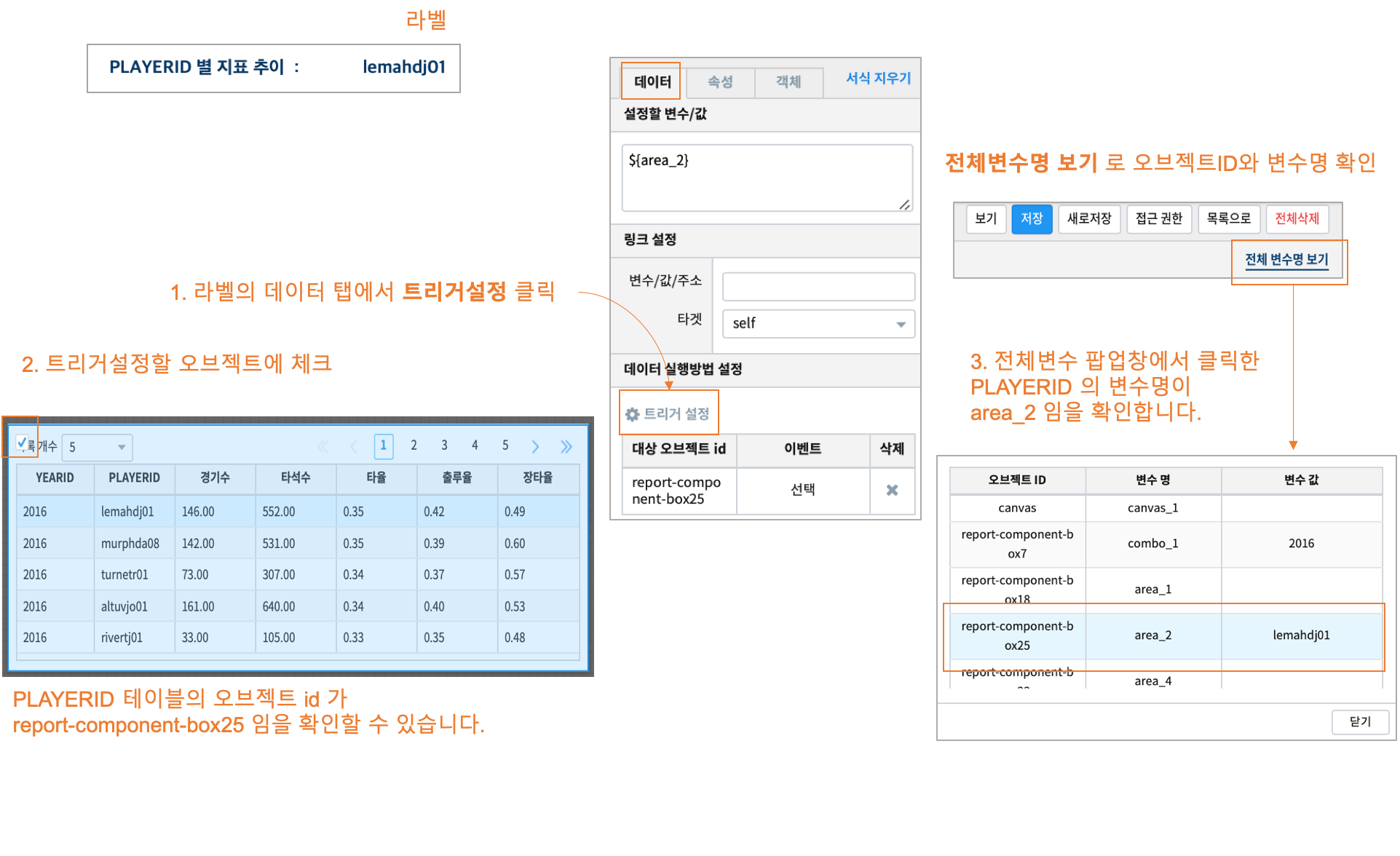The image size is (1400, 856).
Task: Click the 출루율 column header
Action: pyautogui.click(x=457, y=478)
